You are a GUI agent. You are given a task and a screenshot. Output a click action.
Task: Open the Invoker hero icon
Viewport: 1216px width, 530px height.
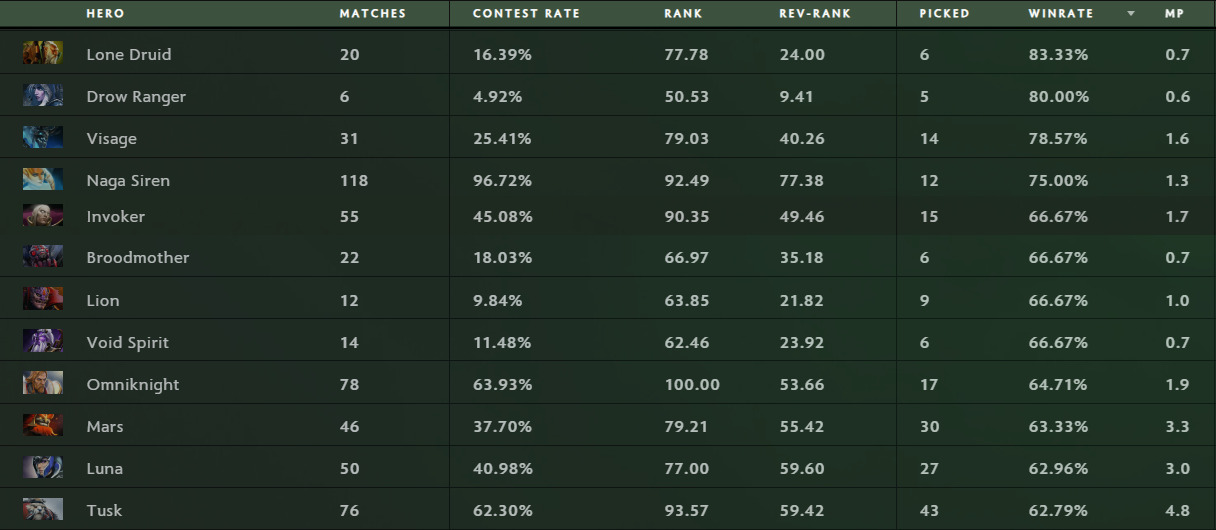click(x=43, y=216)
